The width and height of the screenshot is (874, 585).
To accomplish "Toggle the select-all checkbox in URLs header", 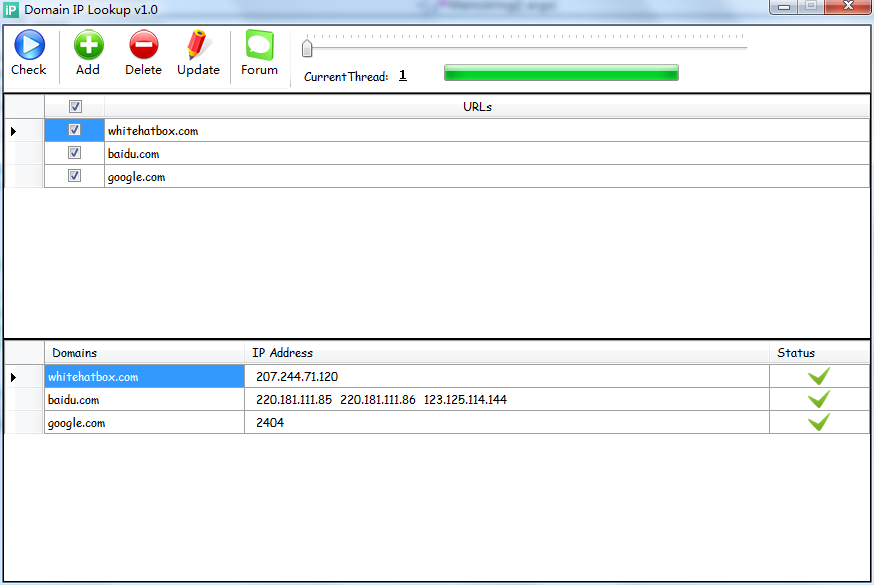I will 75,106.
